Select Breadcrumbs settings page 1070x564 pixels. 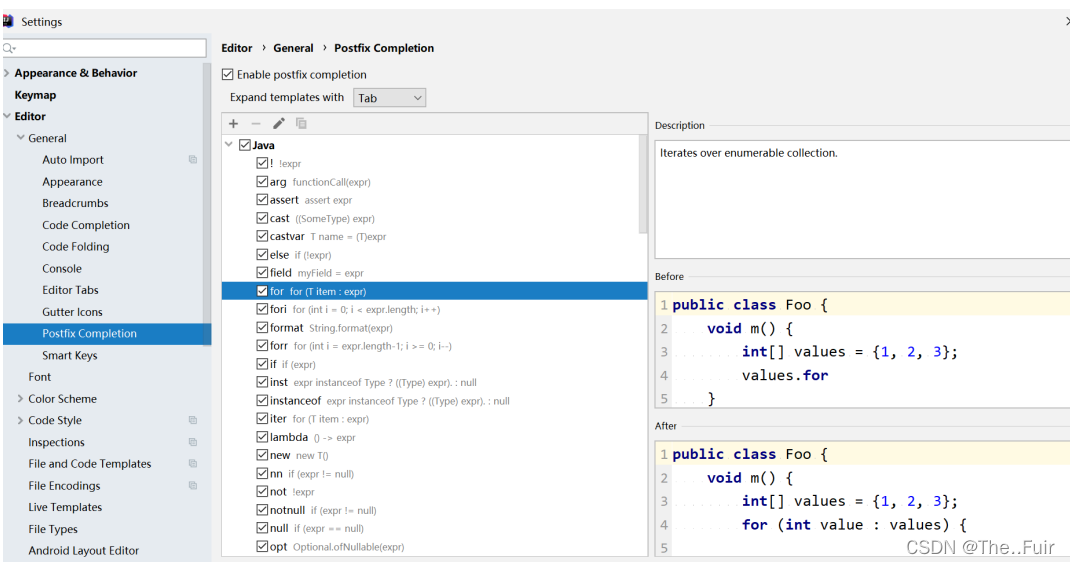point(75,203)
